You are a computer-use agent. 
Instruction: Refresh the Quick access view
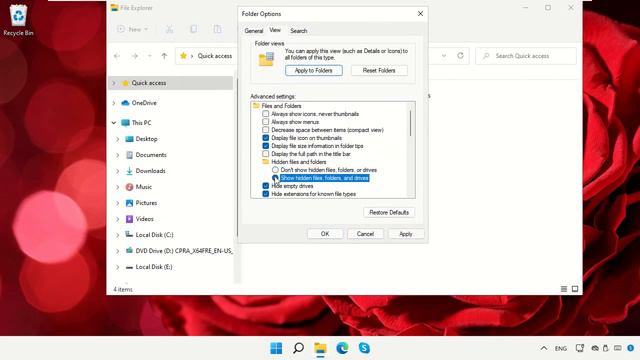pyautogui.click(x=460, y=56)
